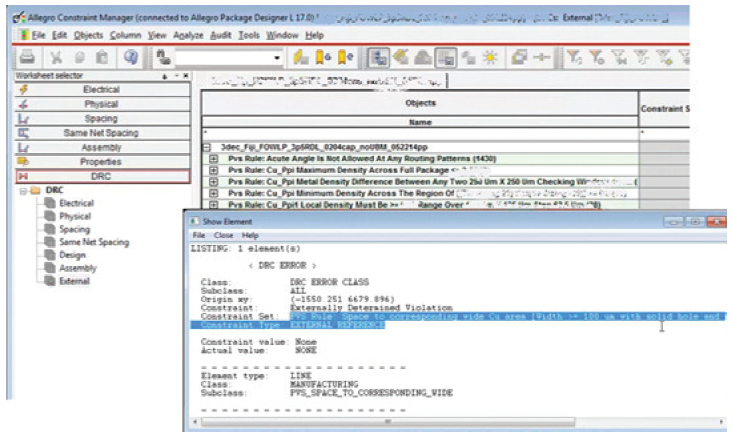Open the Edit menu
The height and width of the screenshot is (434, 734).
point(59,35)
